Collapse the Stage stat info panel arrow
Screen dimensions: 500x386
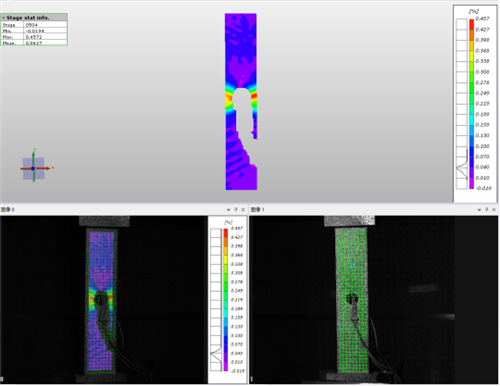click(3, 18)
